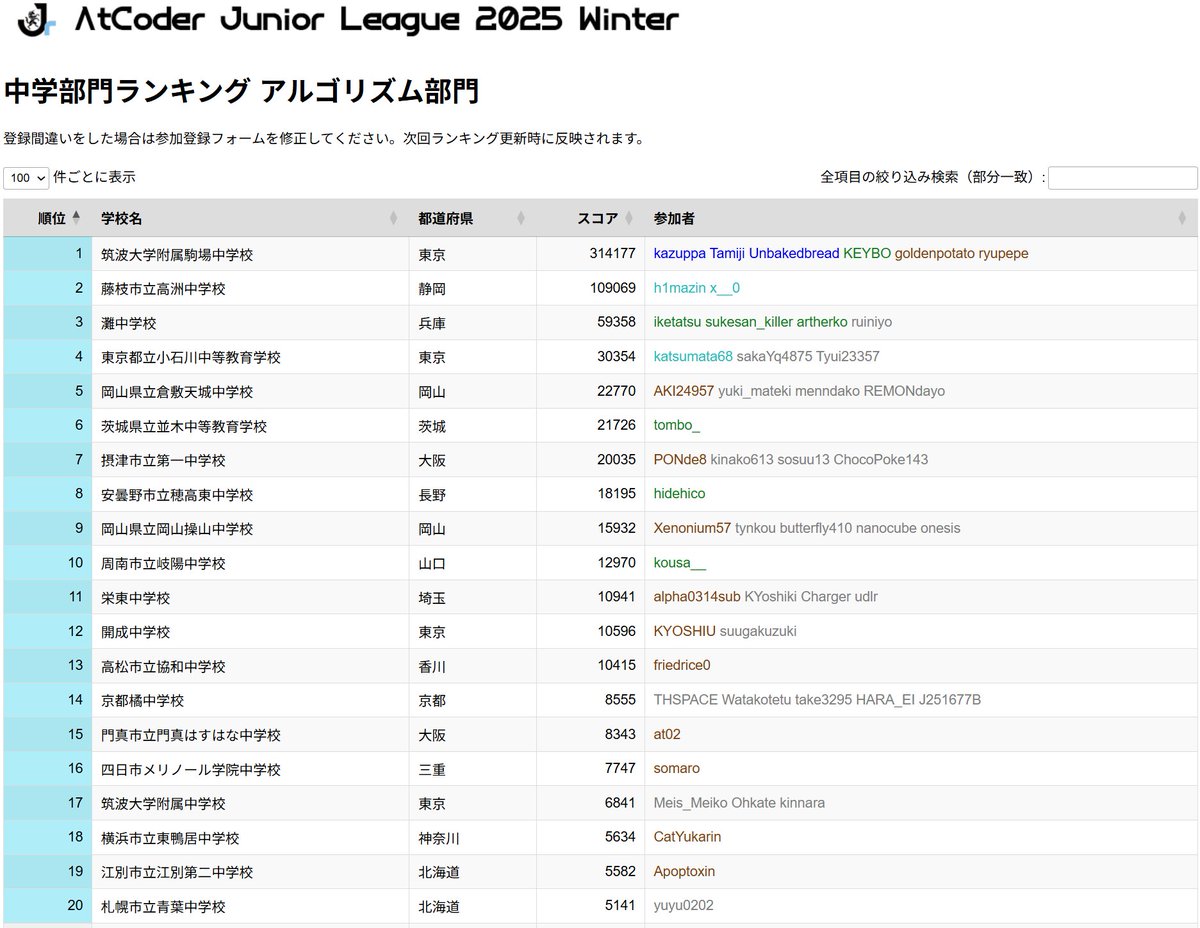Image resolution: width=1200 pixels, height=928 pixels.
Task: Focus the filter search input field
Action: (1122, 178)
